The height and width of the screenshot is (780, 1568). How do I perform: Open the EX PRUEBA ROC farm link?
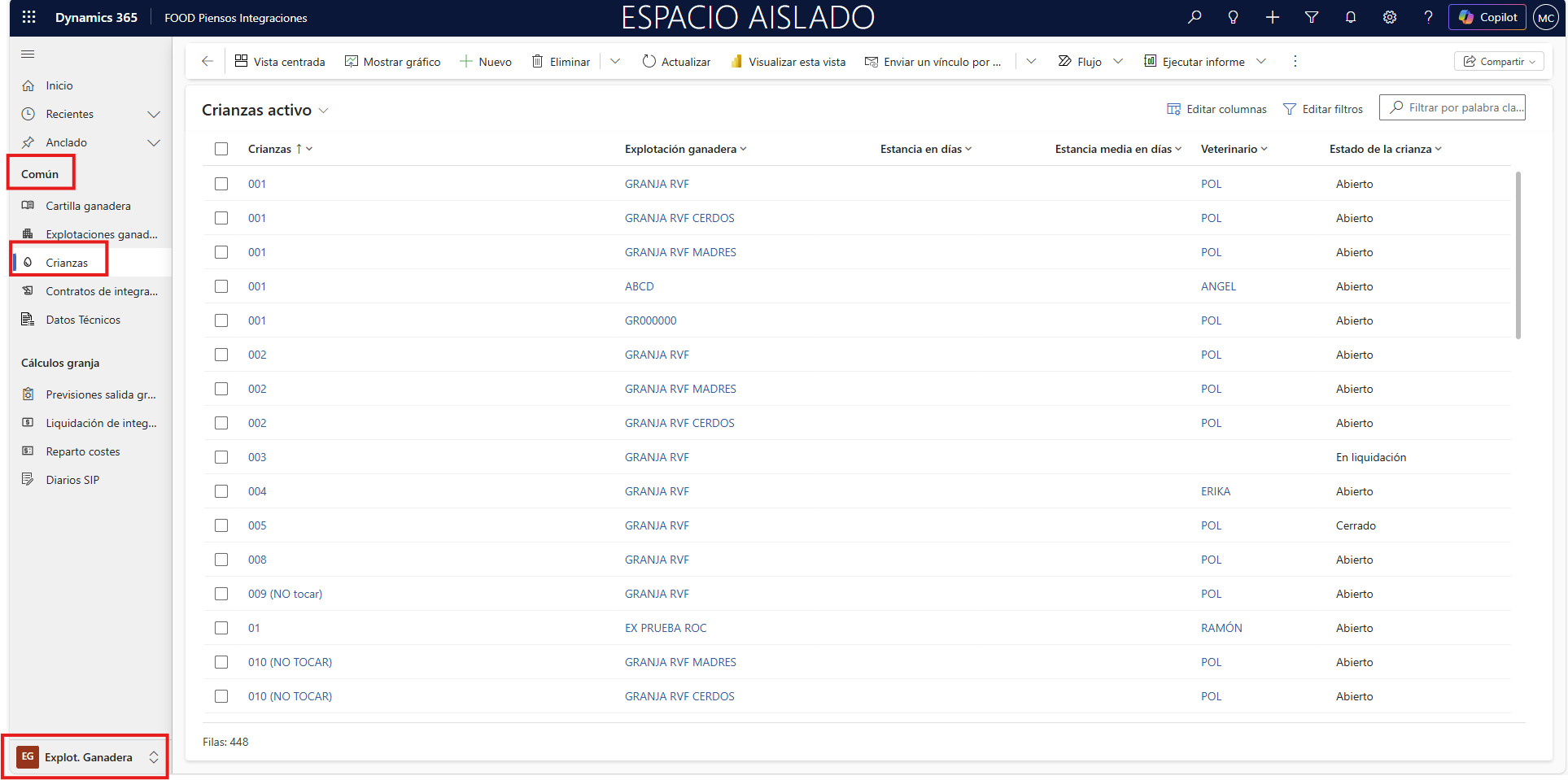[x=665, y=628]
